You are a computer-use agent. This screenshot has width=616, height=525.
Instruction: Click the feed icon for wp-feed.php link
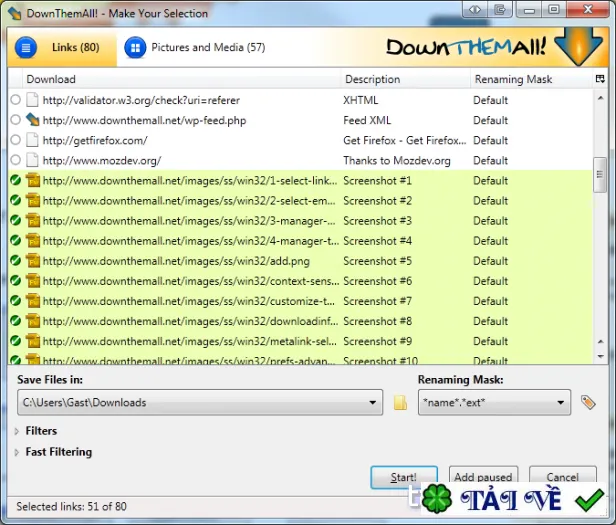click(x=33, y=119)
